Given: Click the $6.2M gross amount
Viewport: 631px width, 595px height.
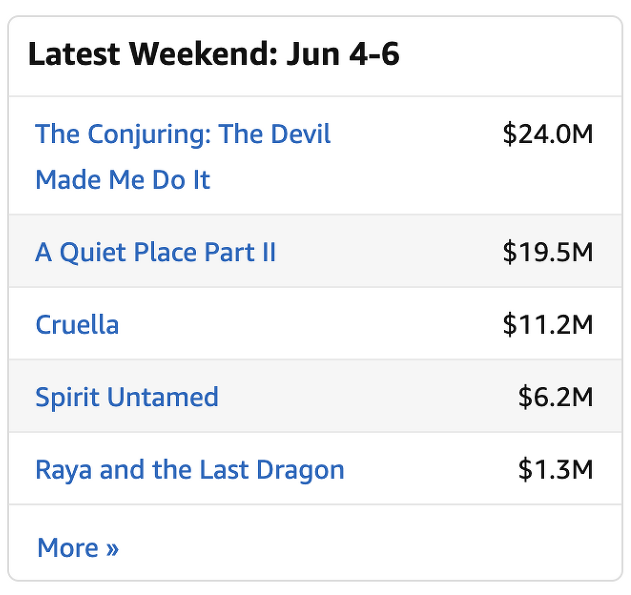Looking at the screenshot, I should tap(555, 397).
